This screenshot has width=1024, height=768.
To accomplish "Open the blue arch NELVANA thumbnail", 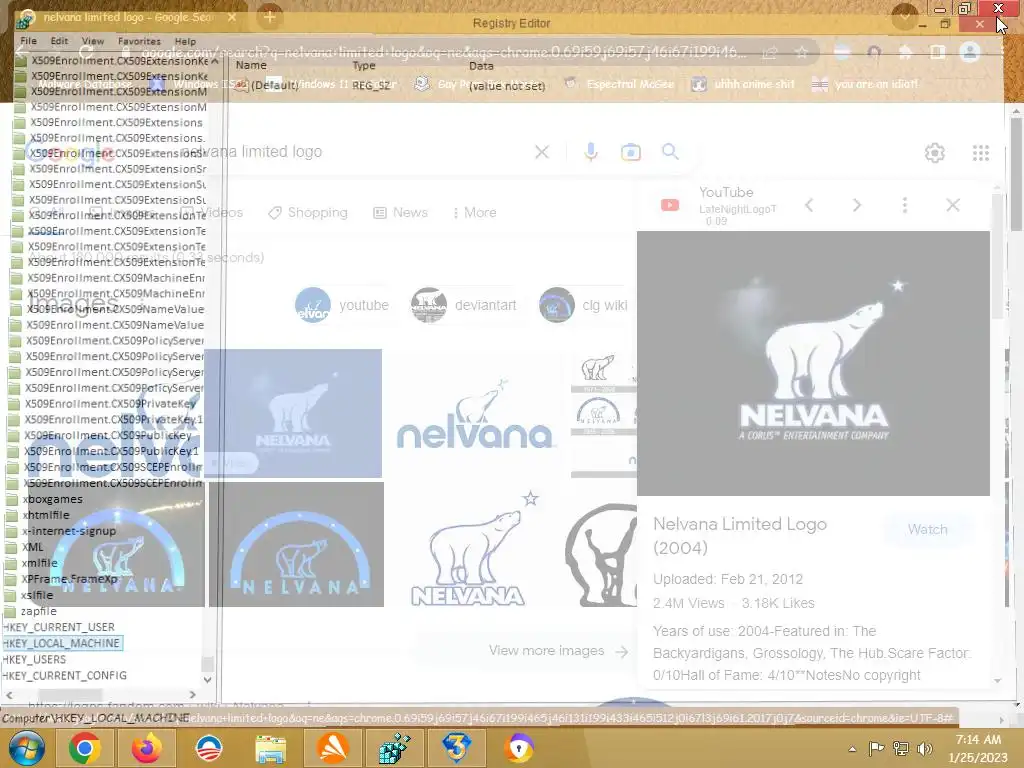I will click(297, 545).
